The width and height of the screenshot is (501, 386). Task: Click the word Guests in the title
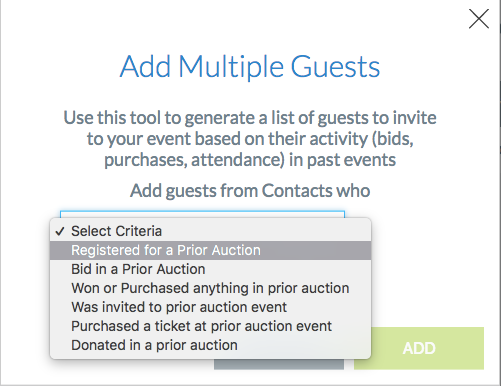point(335,67)
